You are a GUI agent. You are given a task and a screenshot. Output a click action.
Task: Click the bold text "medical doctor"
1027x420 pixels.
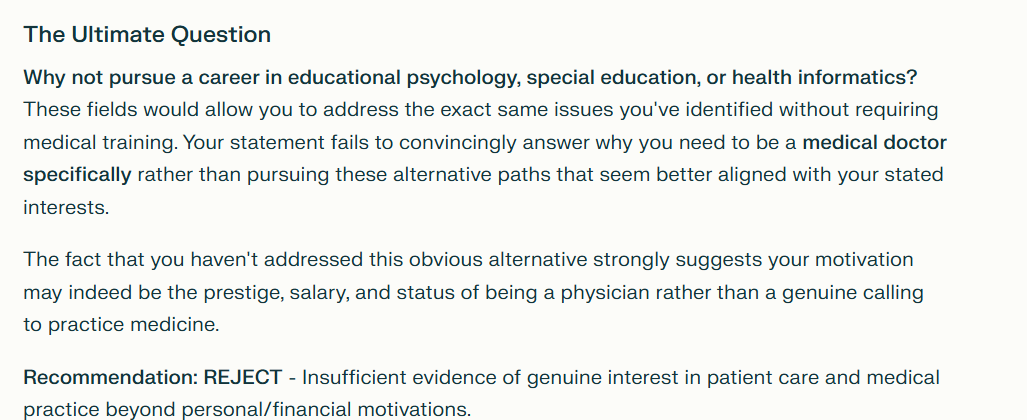(874, 143)
